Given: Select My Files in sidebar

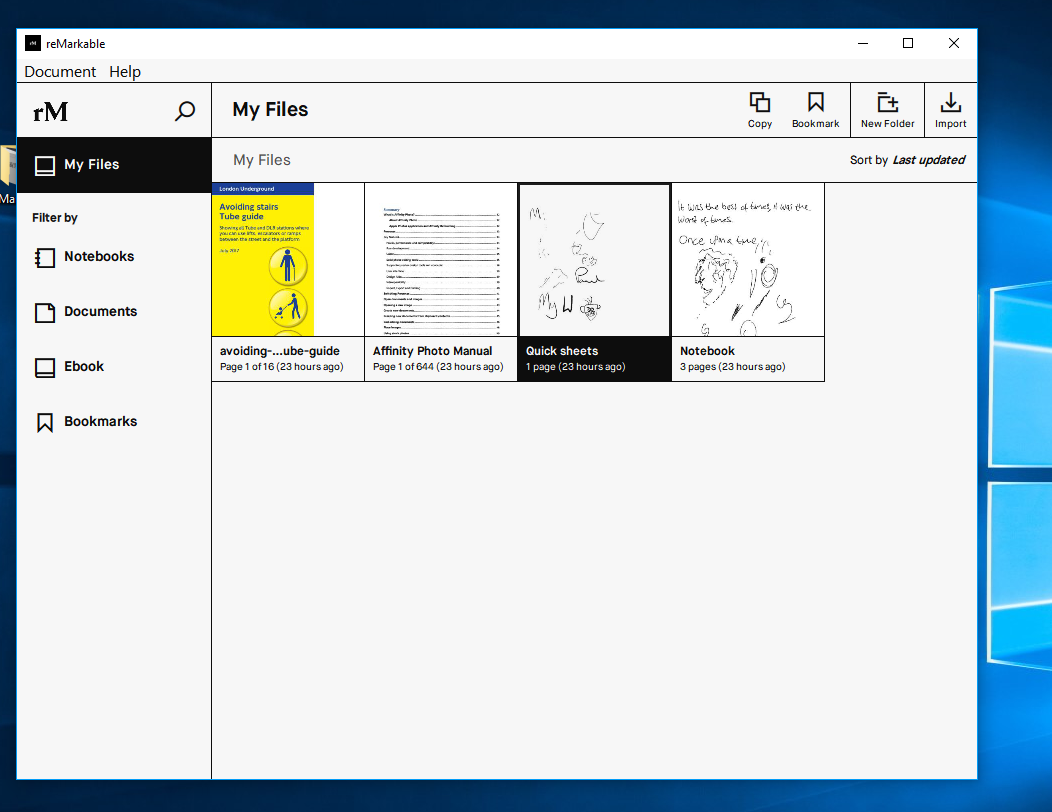Looking at the screenshot, I should [91, 165].
